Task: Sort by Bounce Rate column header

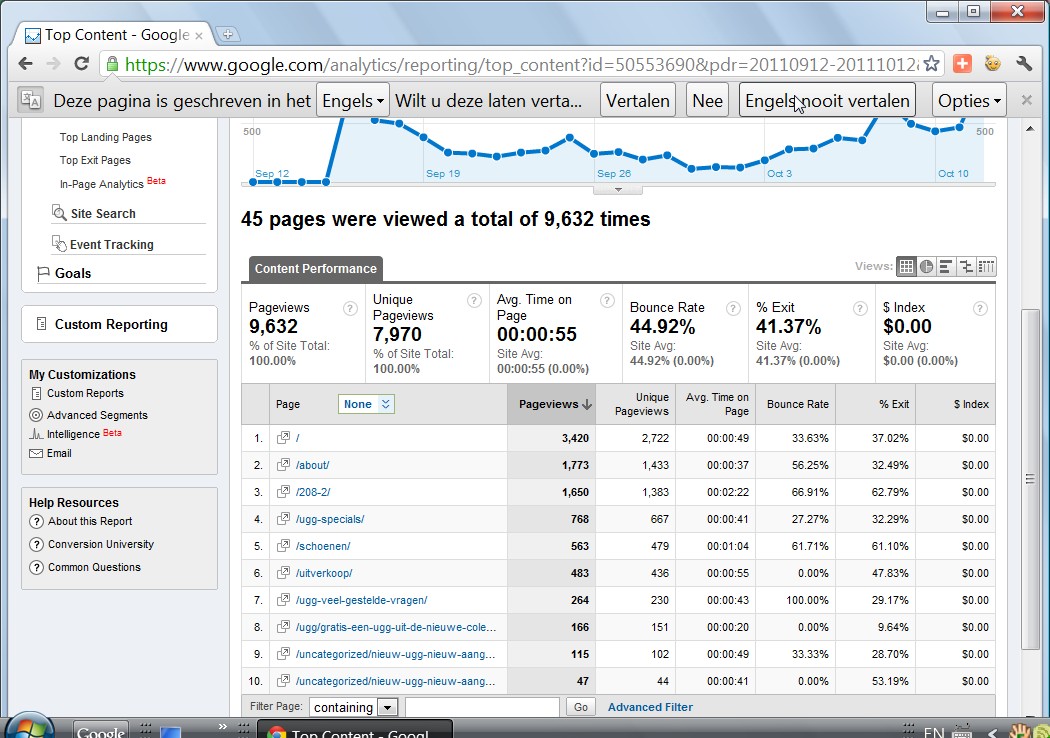Action: (x=798, y=404)
